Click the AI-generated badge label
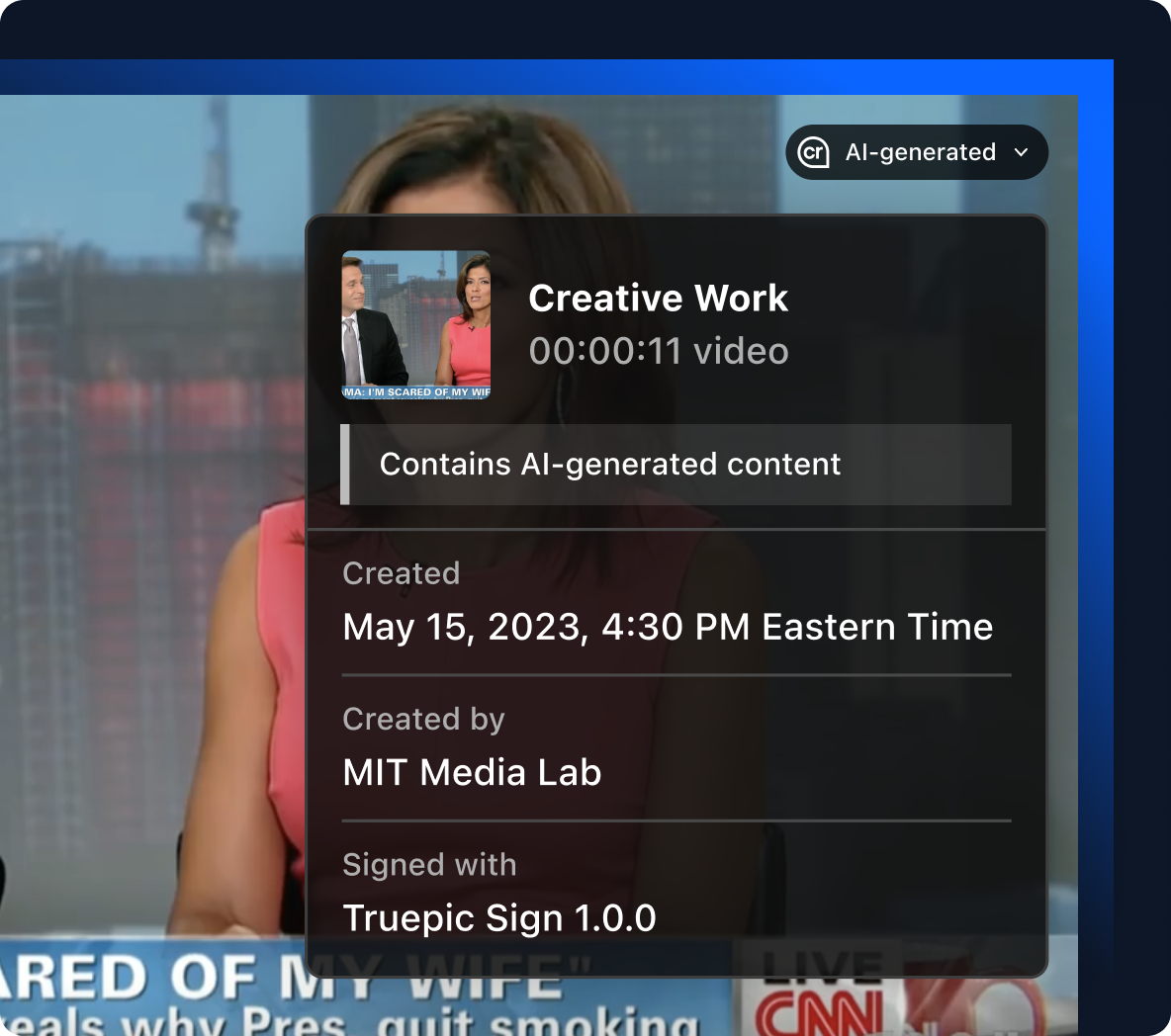Screen dimensions: 1171x1036 pyautogui.click(x=920, y=152)
